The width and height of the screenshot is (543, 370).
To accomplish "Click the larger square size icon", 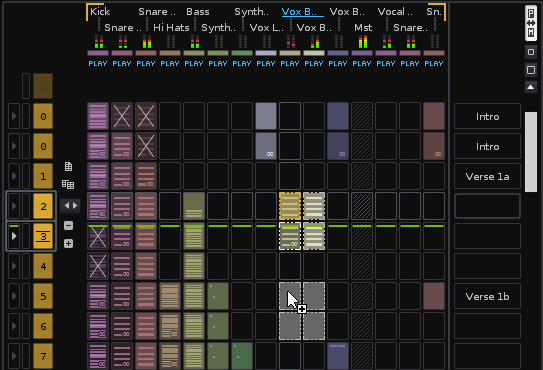I will 531,70.
